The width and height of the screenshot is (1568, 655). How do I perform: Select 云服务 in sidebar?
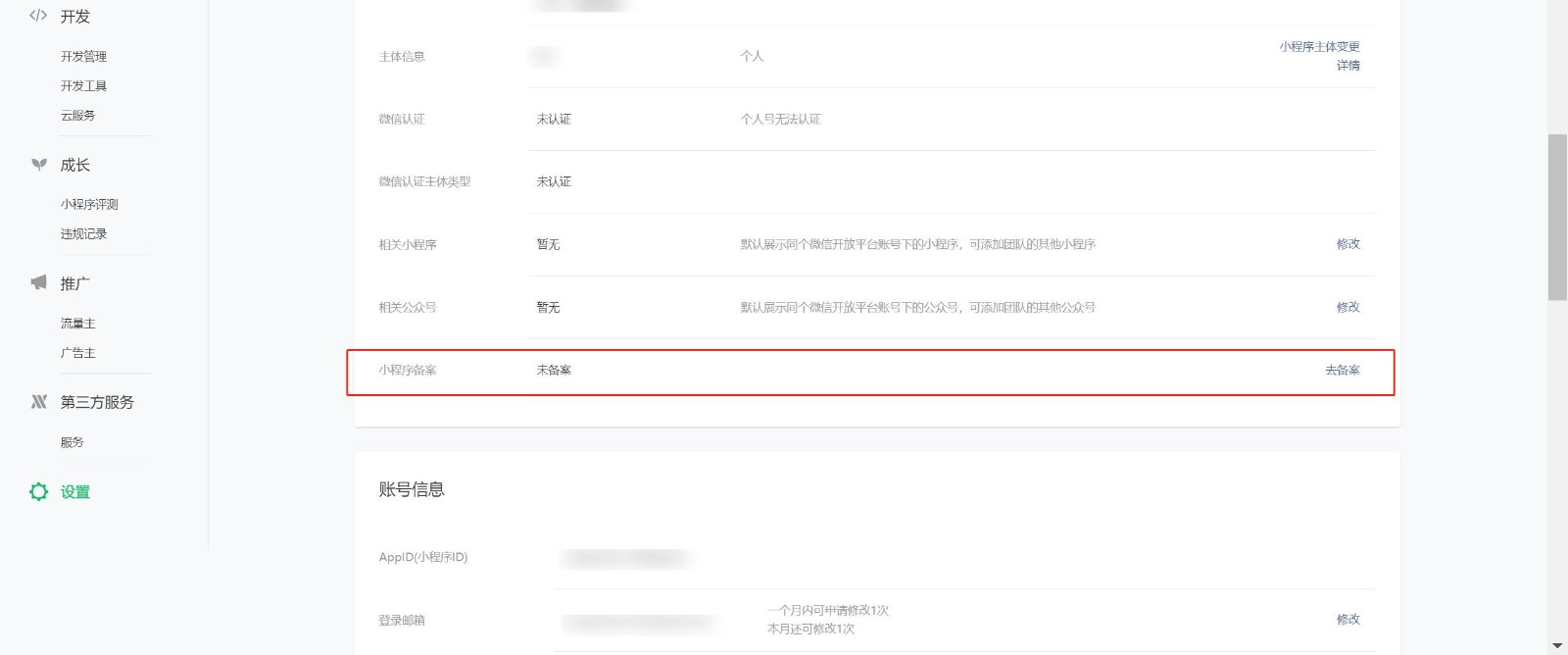coord(77,116)
